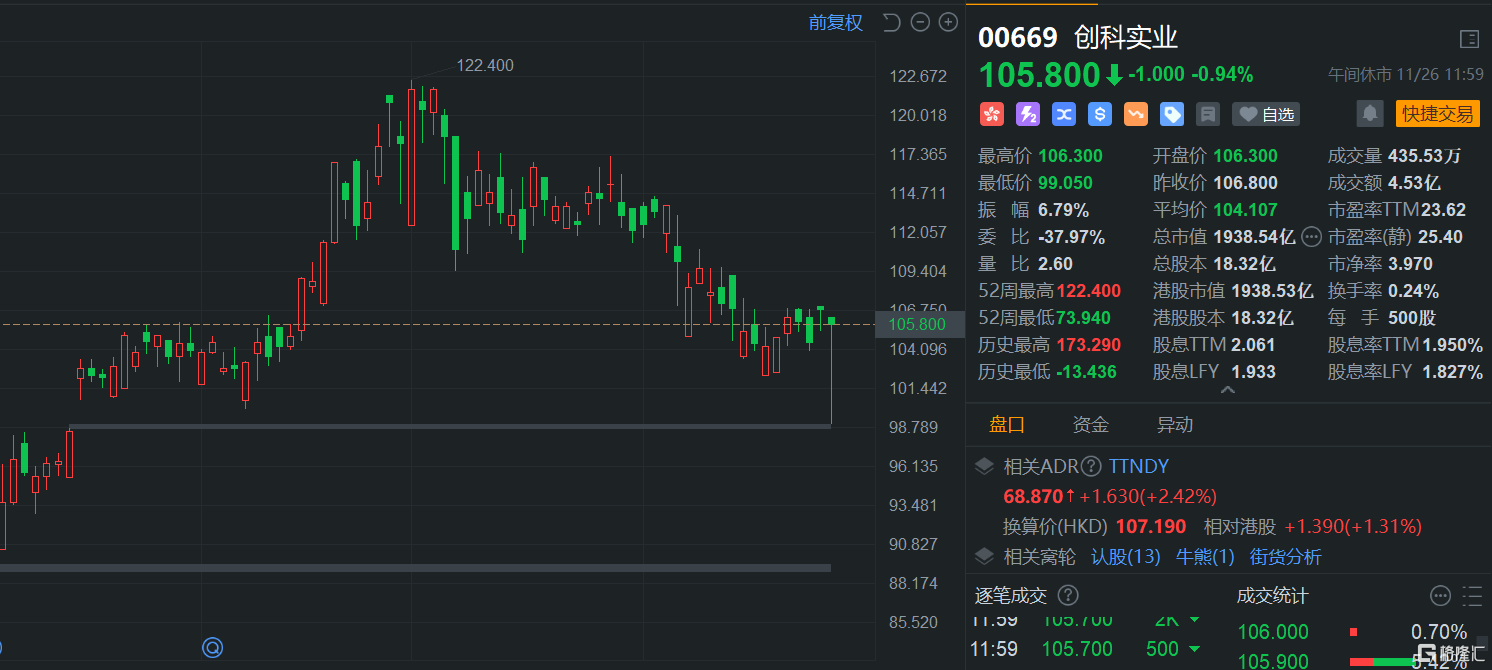
Task: Click the stock name 创科实业
Action: pyautogui.click(x=1126, y=38)
